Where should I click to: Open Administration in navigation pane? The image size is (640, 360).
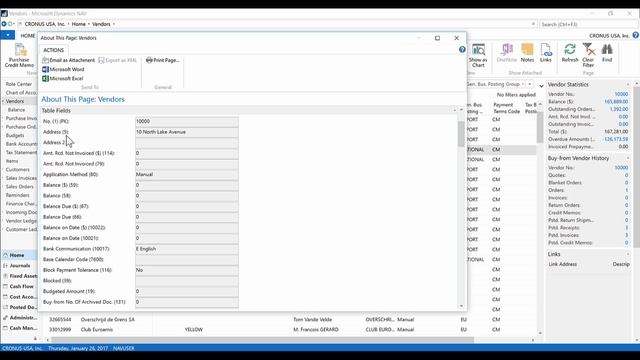[19, 318]
